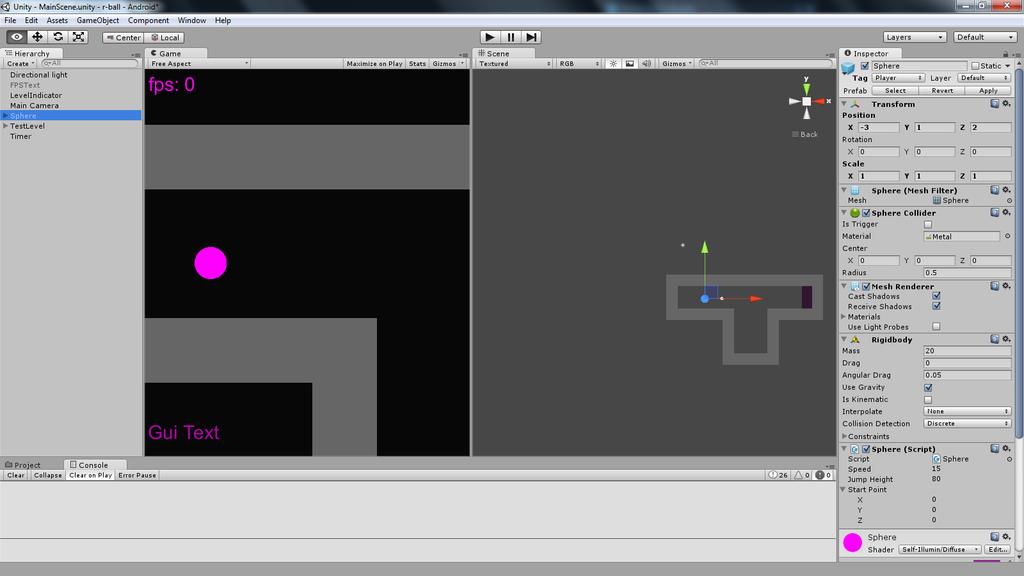This screenshot has height=576, width=1024.
Task: Open Transform component help icon
Action: 995,104
